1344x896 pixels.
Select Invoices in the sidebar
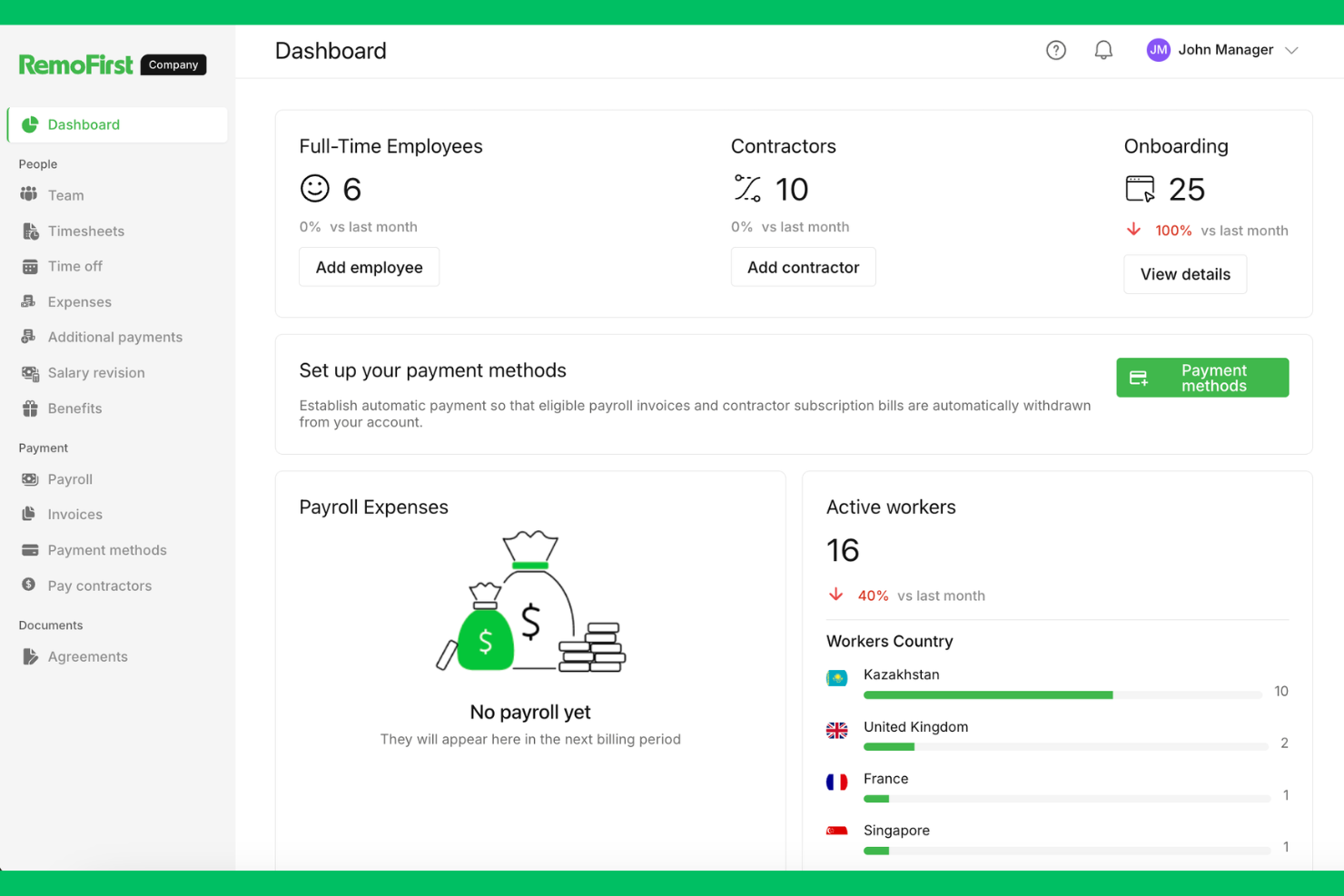pos(74,514)
